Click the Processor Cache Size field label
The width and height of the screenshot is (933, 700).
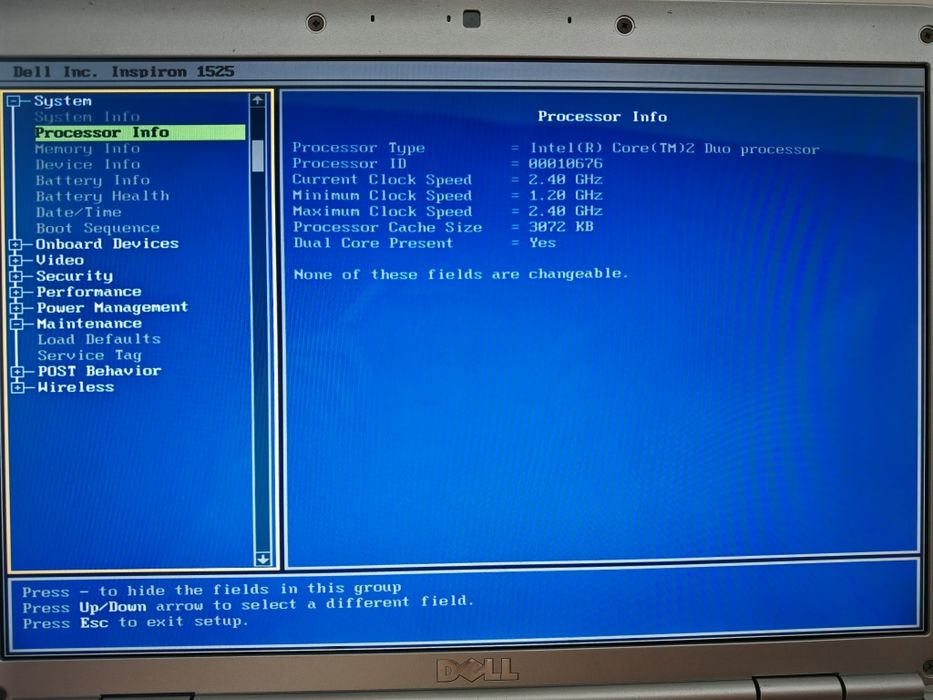point(387,227)
